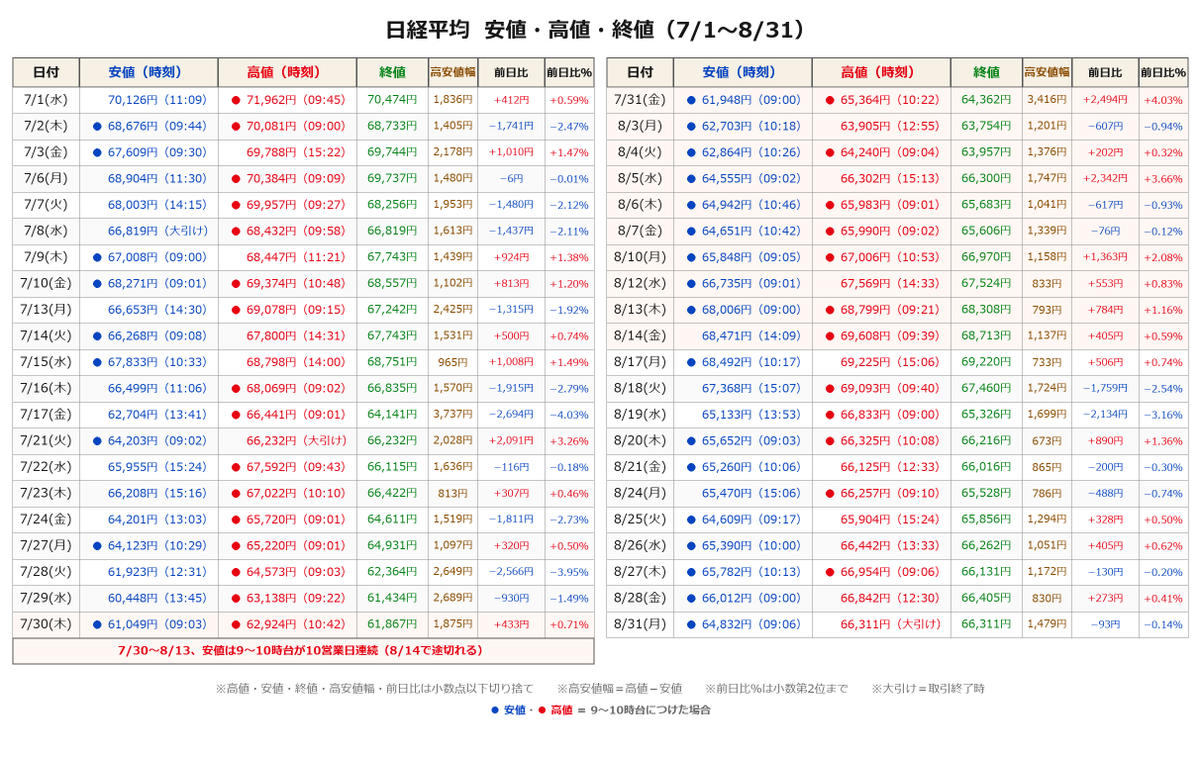Viewport: 1200px width, 757px height.
Task: Select the closing value 63,957円
Action: click(x=986, y=152)
